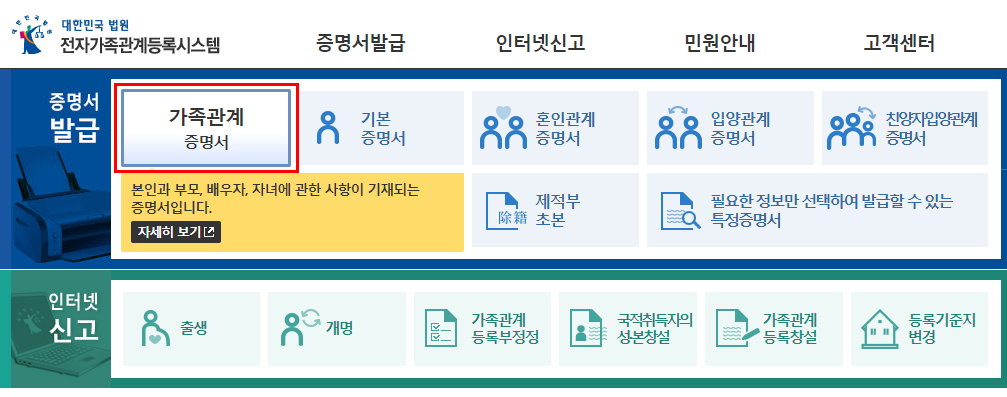The height and width of the screenshot is (397, 1007).
Task: Click the 등록기준지 변경 house icon
Action: click(880, 328)
